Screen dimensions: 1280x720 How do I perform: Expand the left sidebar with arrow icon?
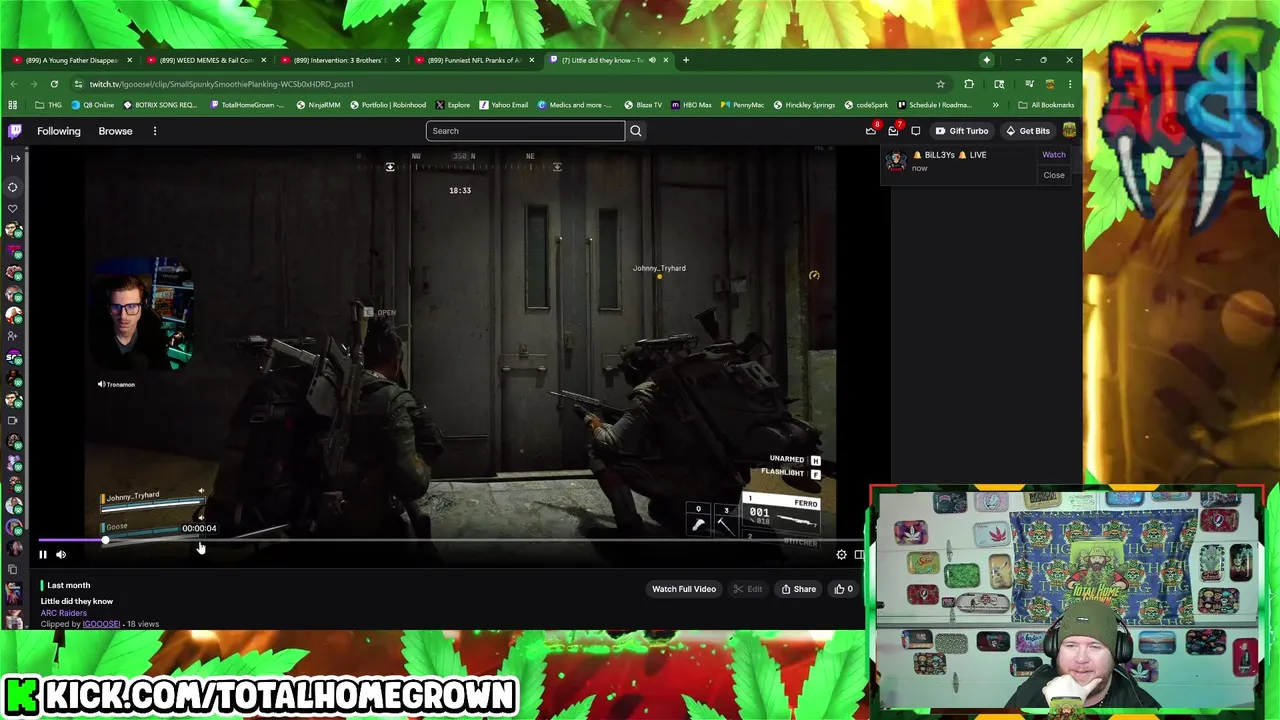[15, 158]
